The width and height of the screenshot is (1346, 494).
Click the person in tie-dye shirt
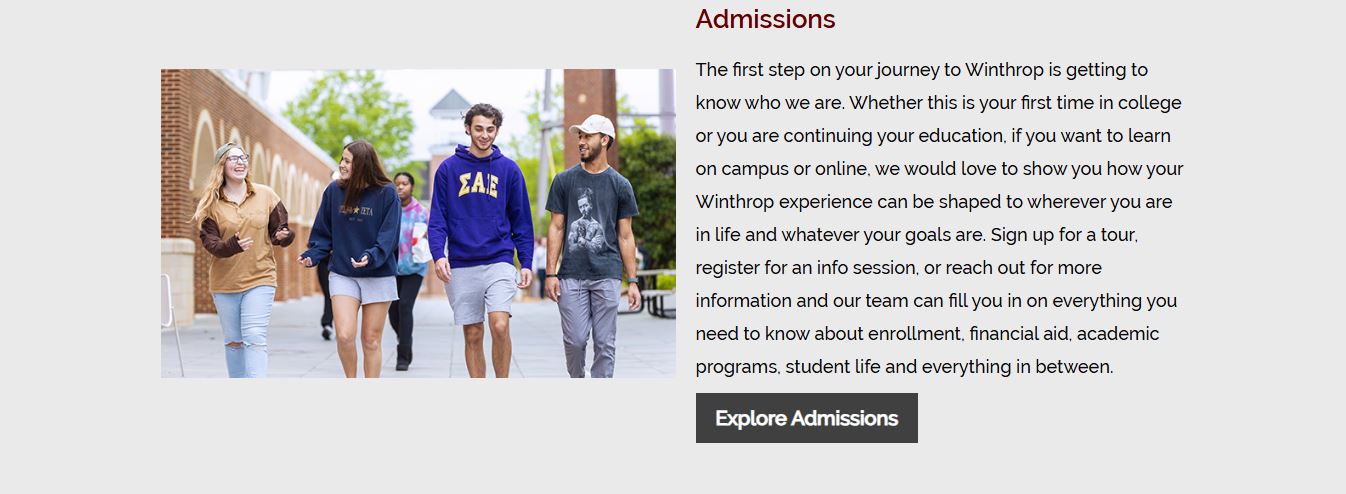click(x=409, y=265)
